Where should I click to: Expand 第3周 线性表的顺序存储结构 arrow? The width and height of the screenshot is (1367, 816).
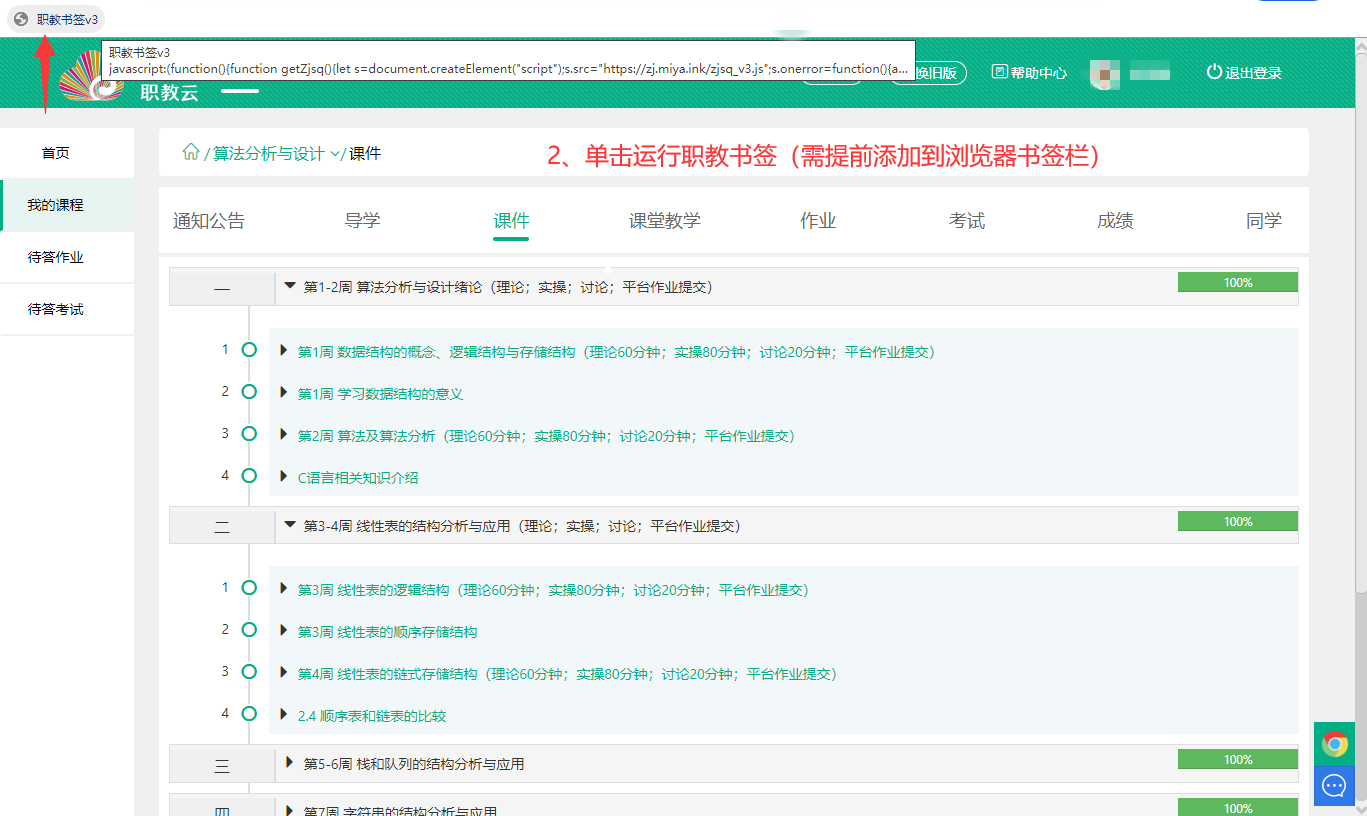pos(284,631)
